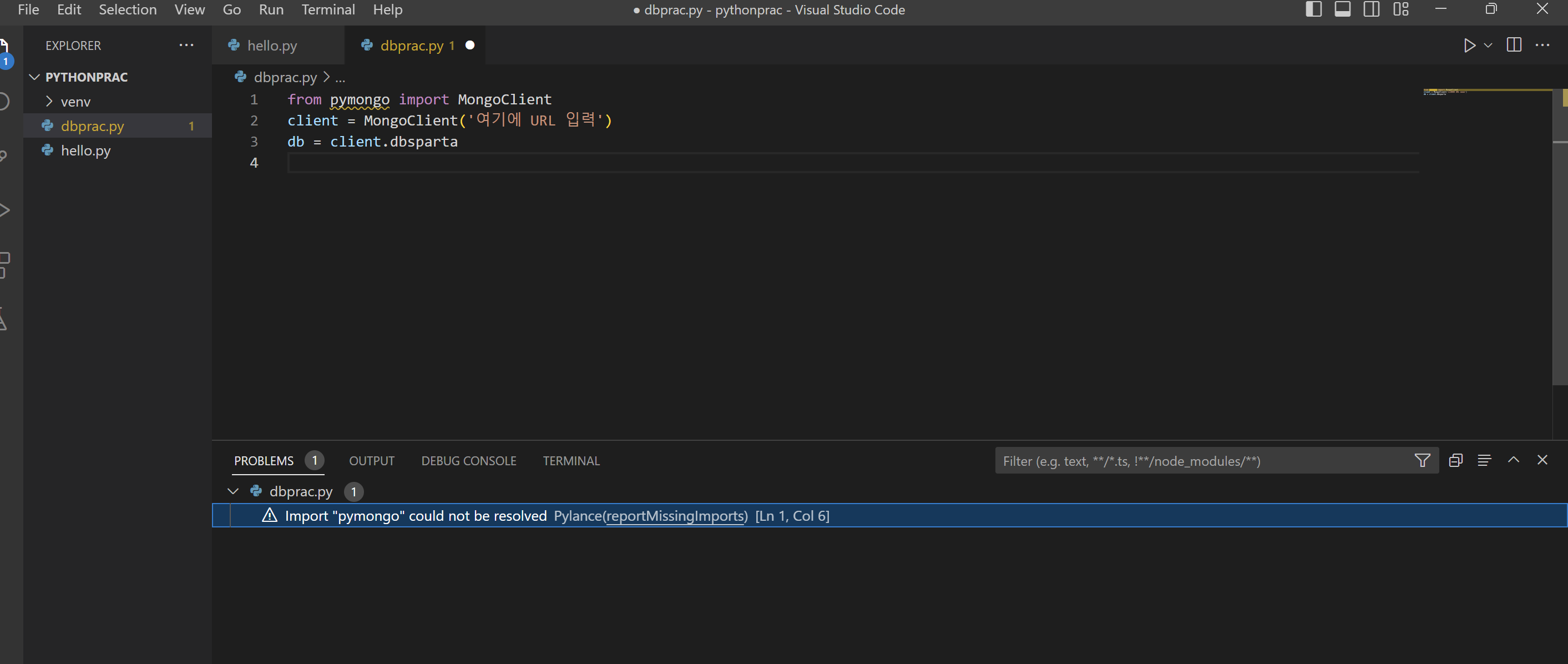Open the Terminal menu
The height and width of the screenshot is (664, 1568).
[328, 10]
